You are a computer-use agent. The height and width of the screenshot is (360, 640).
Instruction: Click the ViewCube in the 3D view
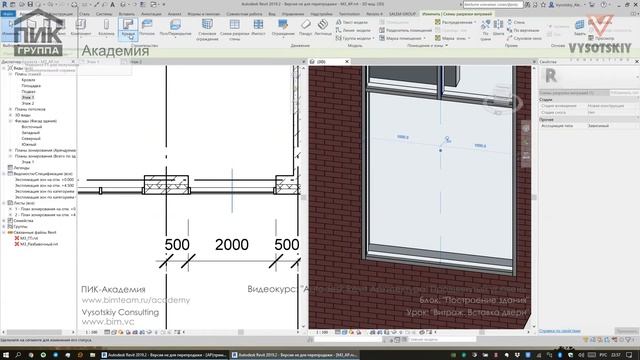click(503, 100)
